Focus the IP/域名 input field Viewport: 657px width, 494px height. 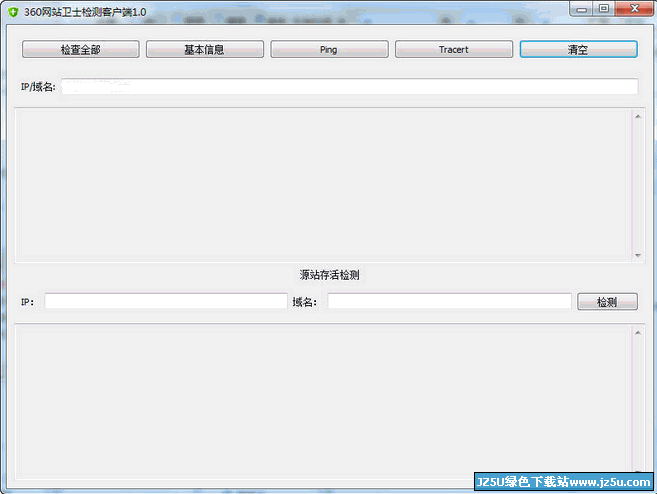350,86
